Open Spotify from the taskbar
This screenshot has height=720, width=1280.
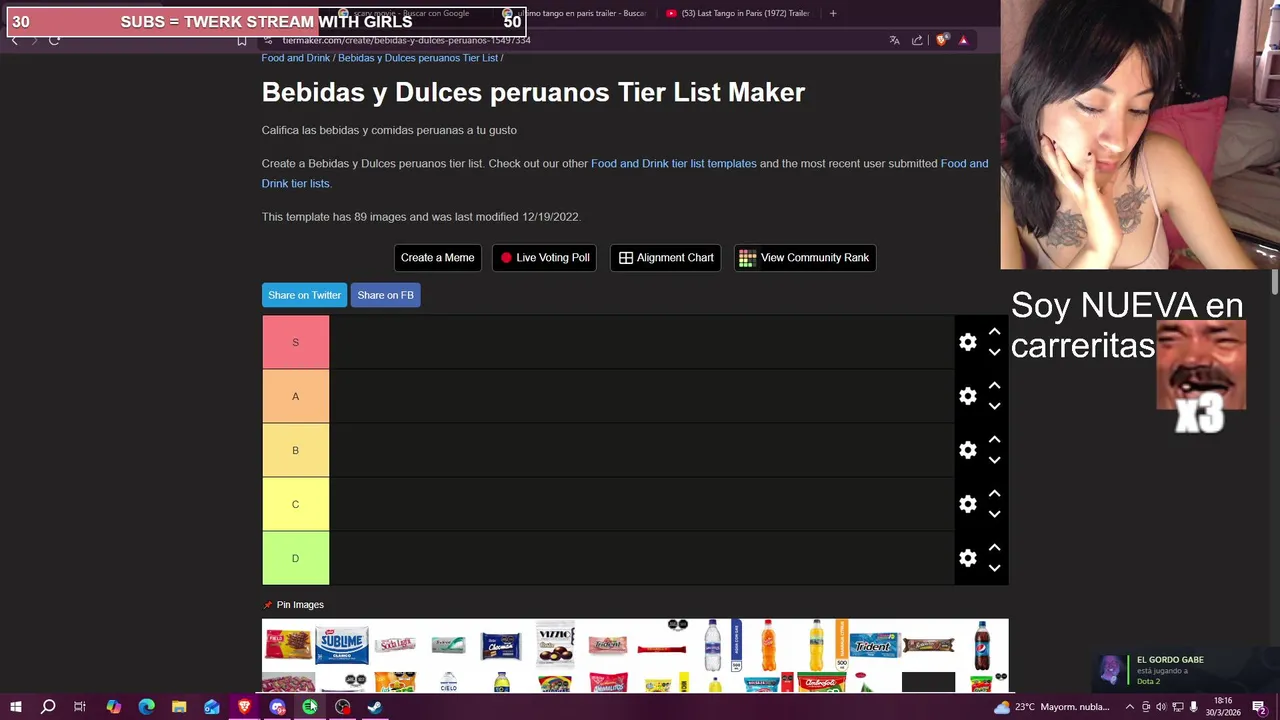coord(310,707)
